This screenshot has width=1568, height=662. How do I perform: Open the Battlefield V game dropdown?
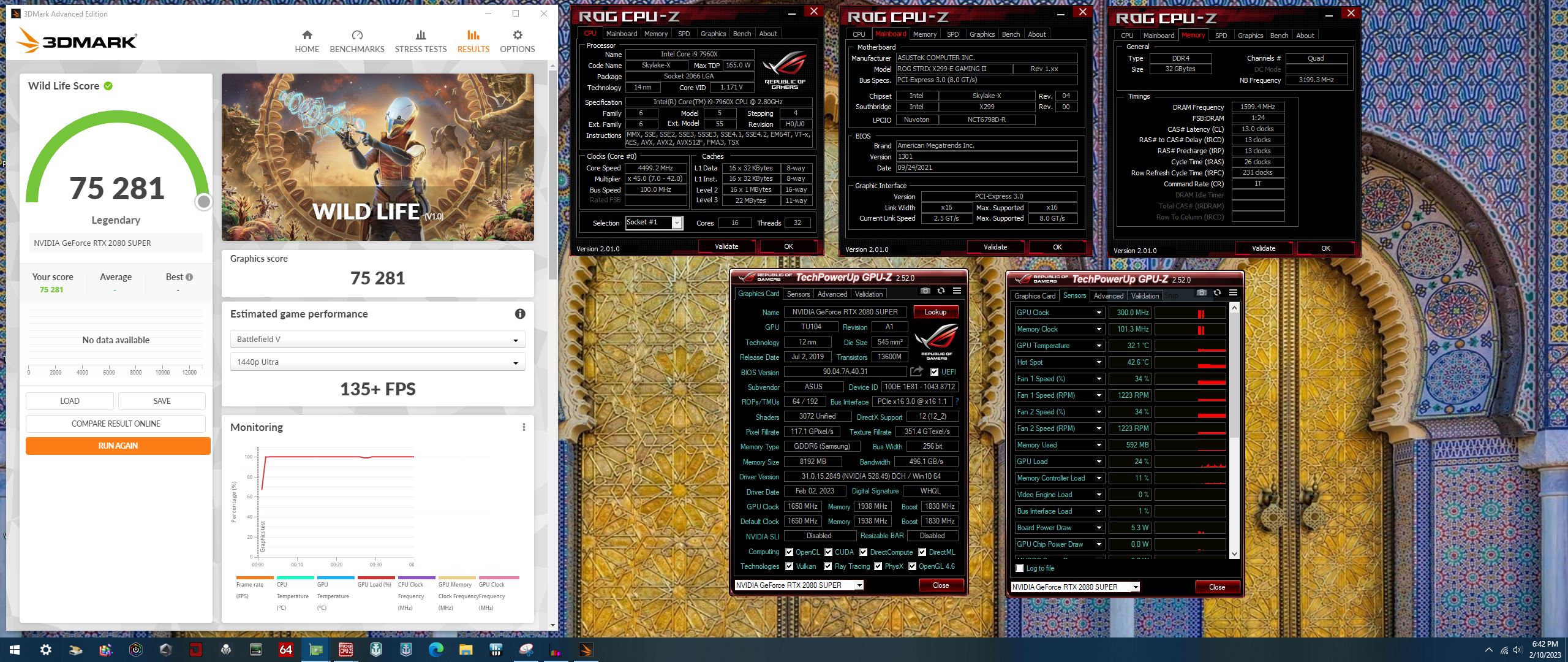coord(377,340)
